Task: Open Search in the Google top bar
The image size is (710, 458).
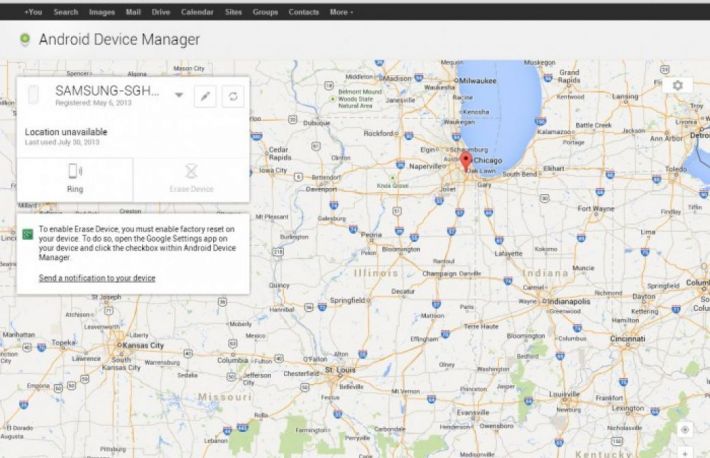Action: 66,12
